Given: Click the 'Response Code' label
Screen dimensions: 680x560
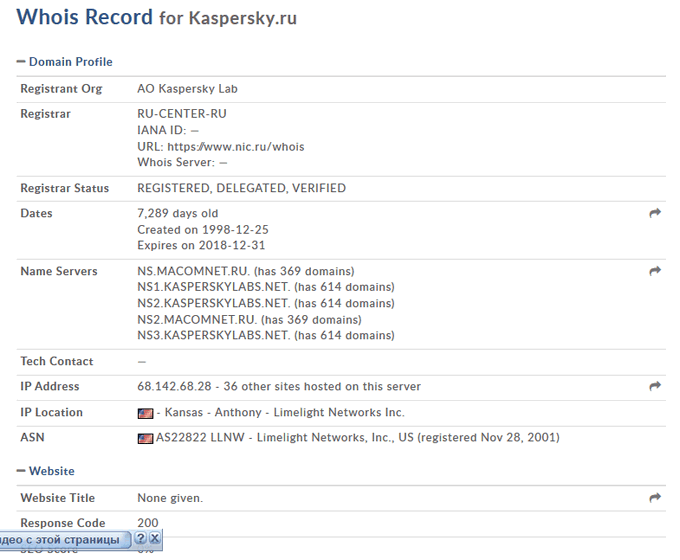Looking at the screenshot, I should point(63,523).
